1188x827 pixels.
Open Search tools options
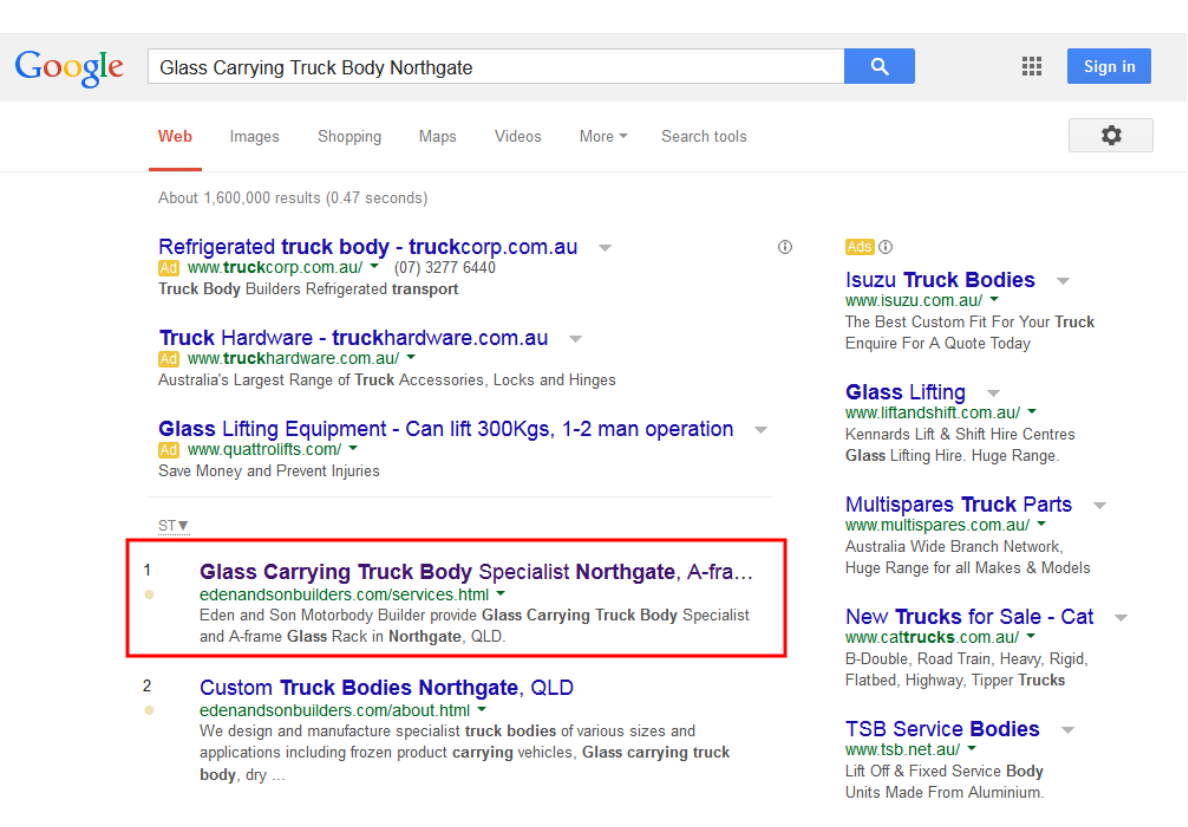click(704, 136)
